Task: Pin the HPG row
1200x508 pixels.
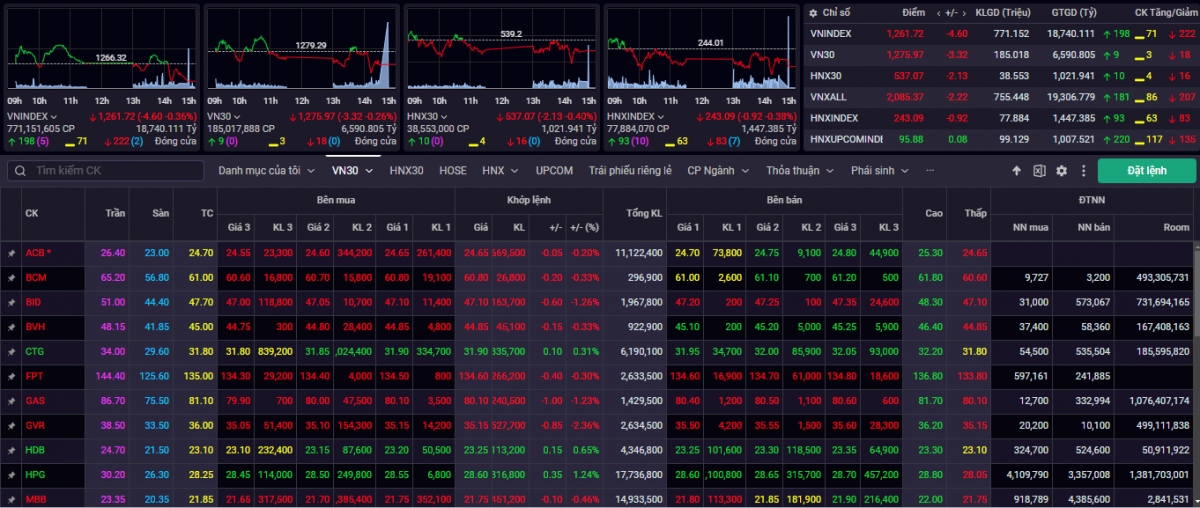Action: [x=11, y=474]
